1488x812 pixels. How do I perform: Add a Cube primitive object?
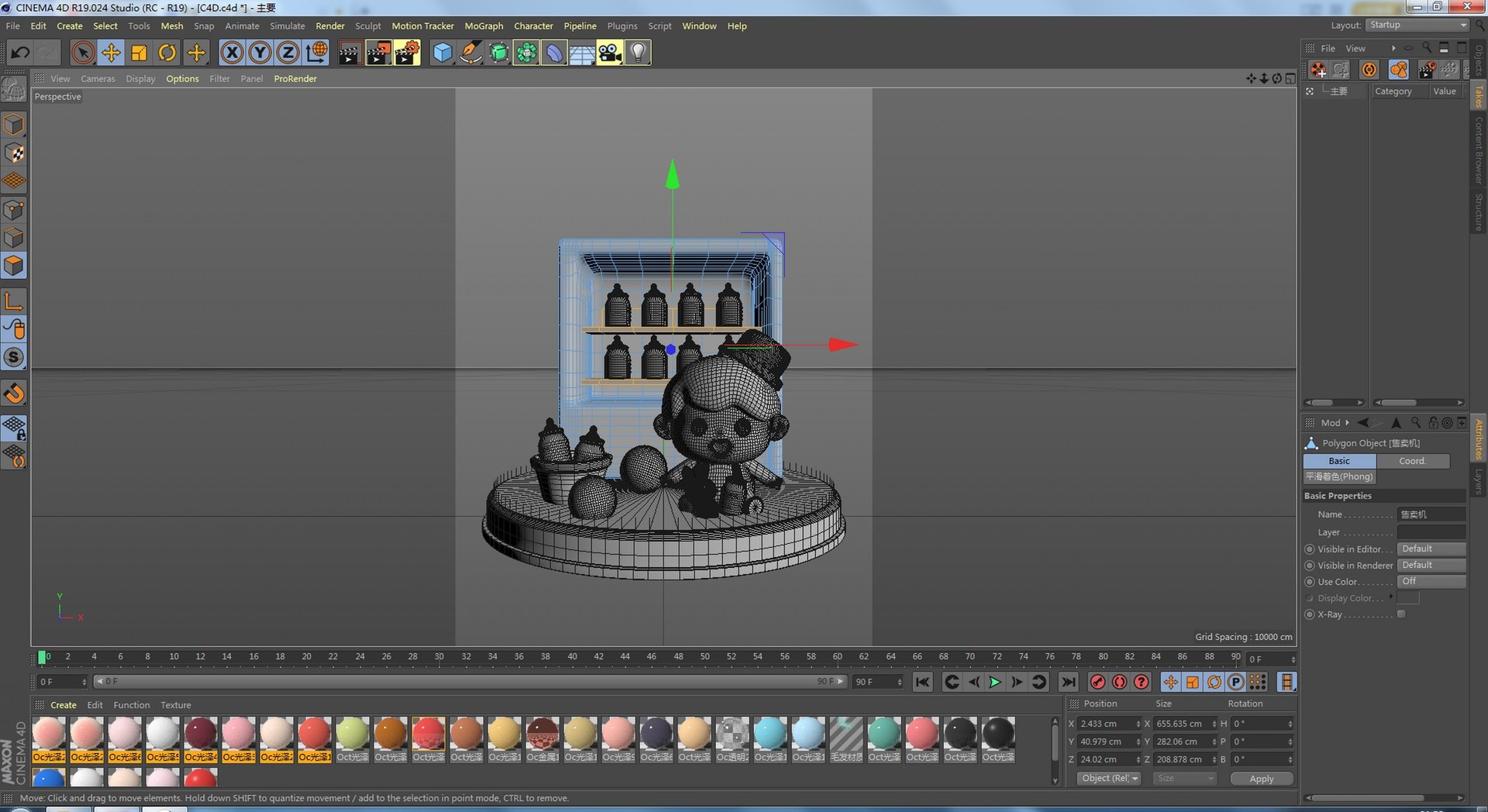coord(442,53)
